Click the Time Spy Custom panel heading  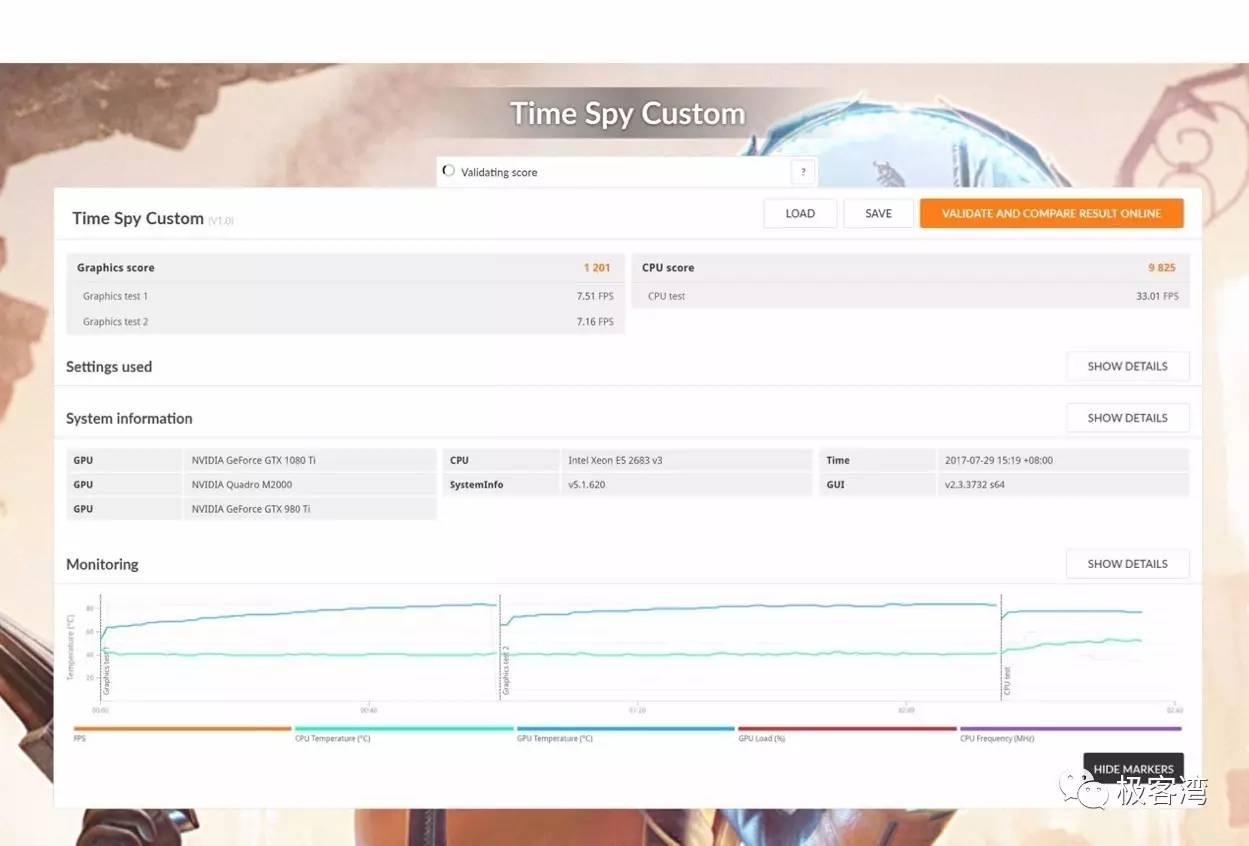(138, 218)
